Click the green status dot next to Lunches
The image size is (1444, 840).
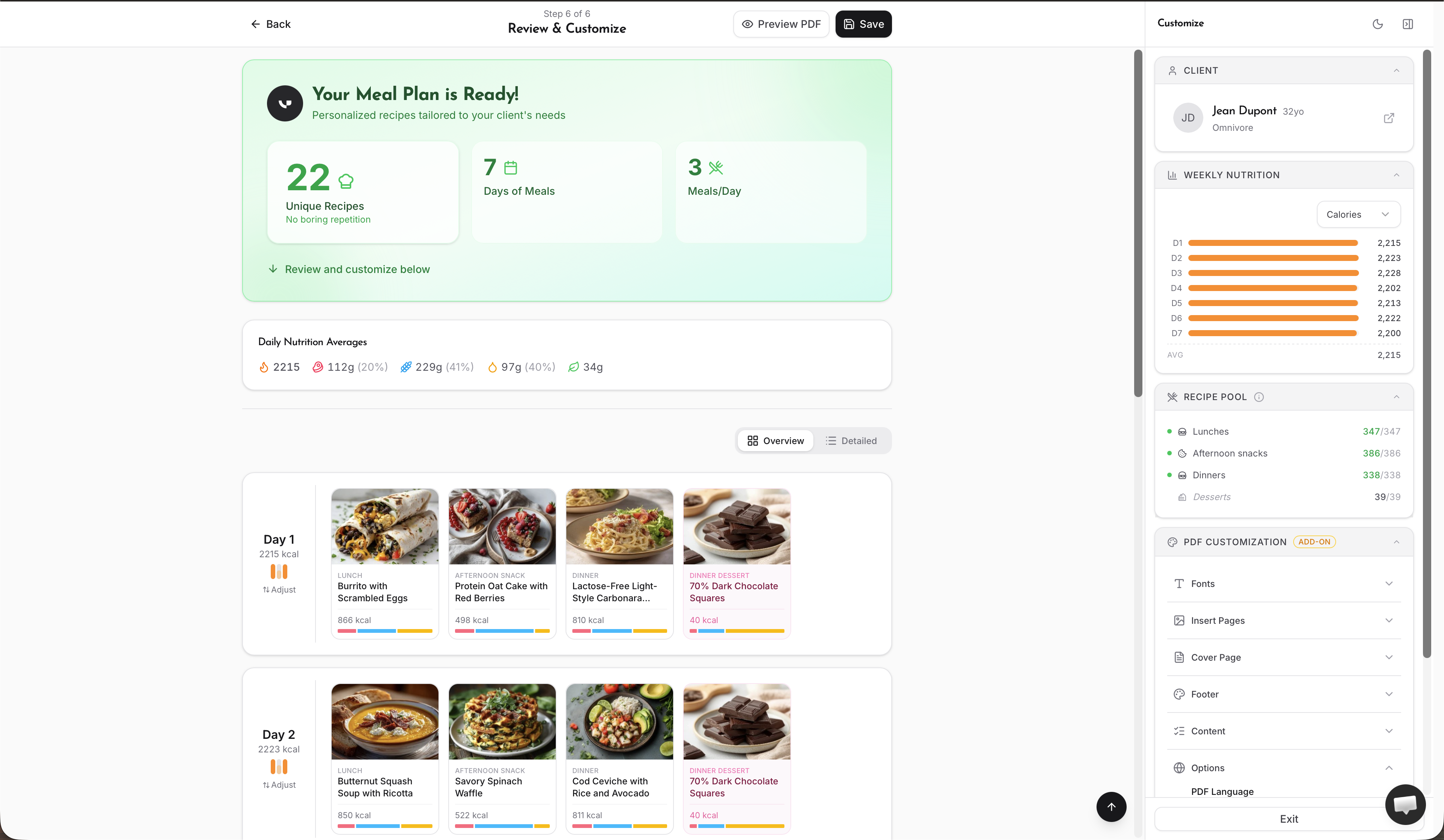click(1169, 431)
